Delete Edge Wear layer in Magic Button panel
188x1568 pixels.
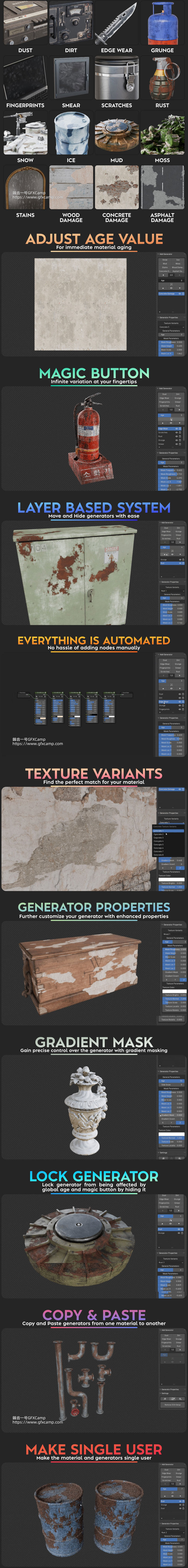[180, 429]
